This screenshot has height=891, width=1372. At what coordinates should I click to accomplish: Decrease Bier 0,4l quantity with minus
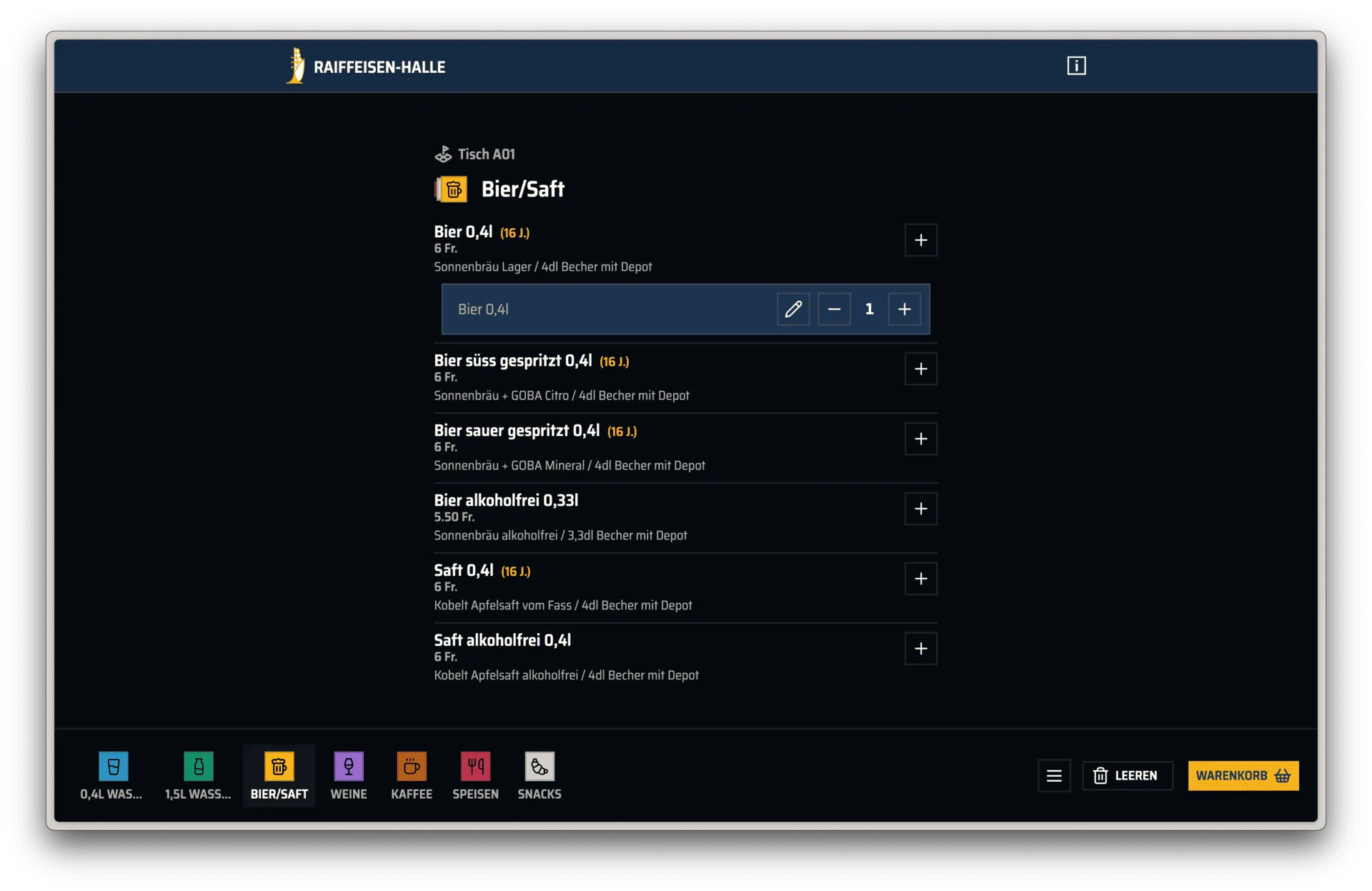pyautogui.click(x=834, y=309)
